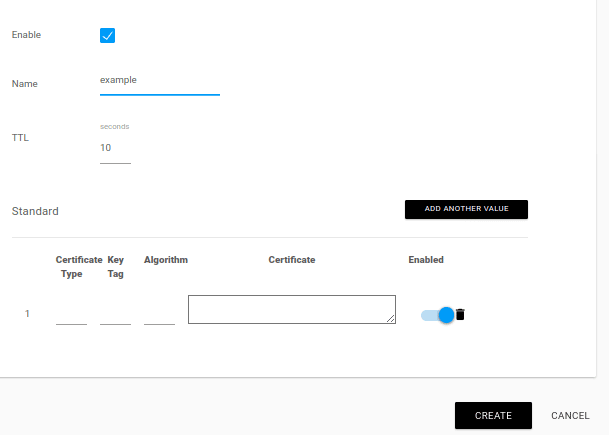609x435 pixels.
Task: Click the CREATE button
Action: pos(493,416)
